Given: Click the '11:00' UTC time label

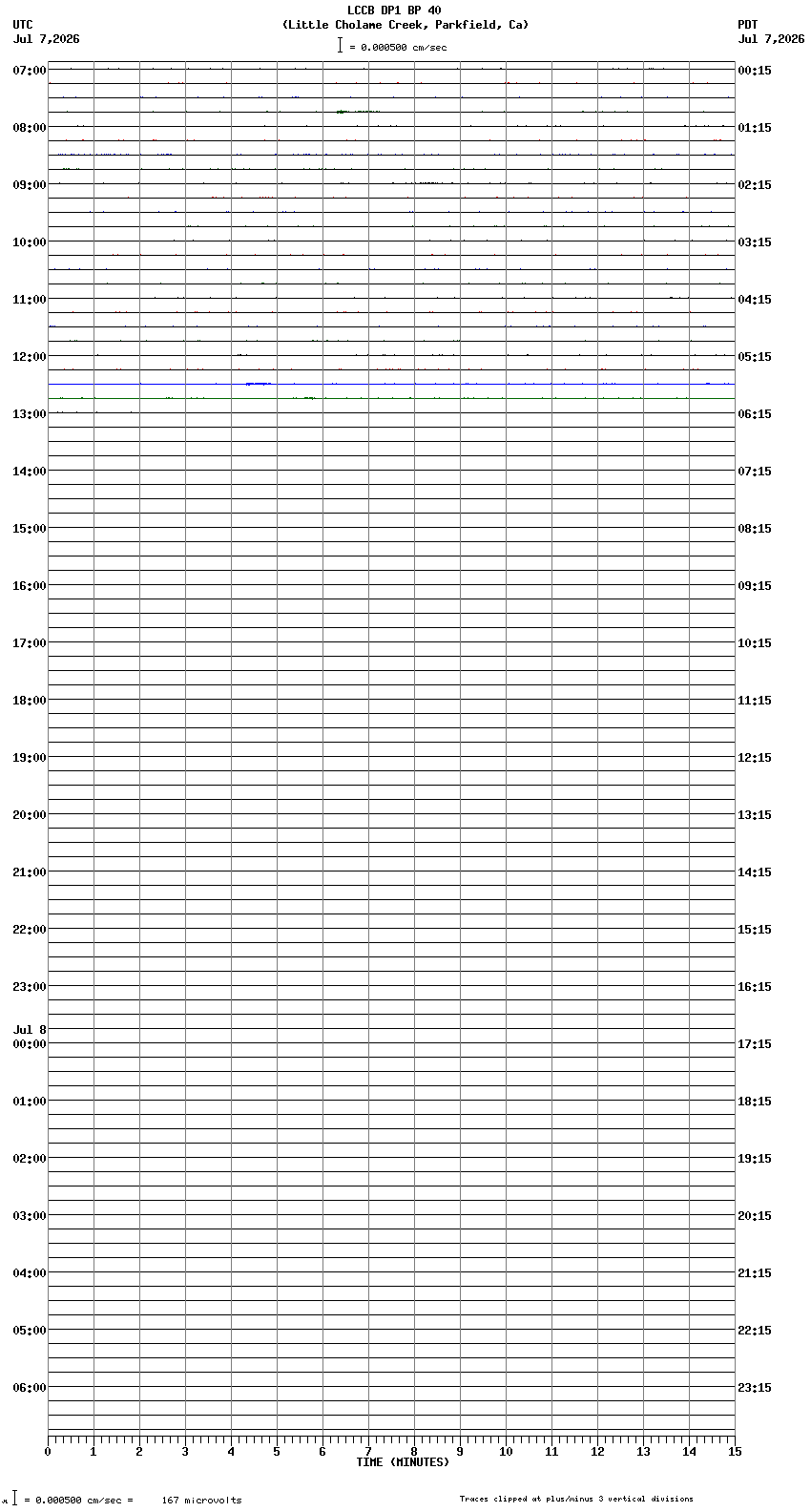Looking at the screenshot, I should point(30,300).
